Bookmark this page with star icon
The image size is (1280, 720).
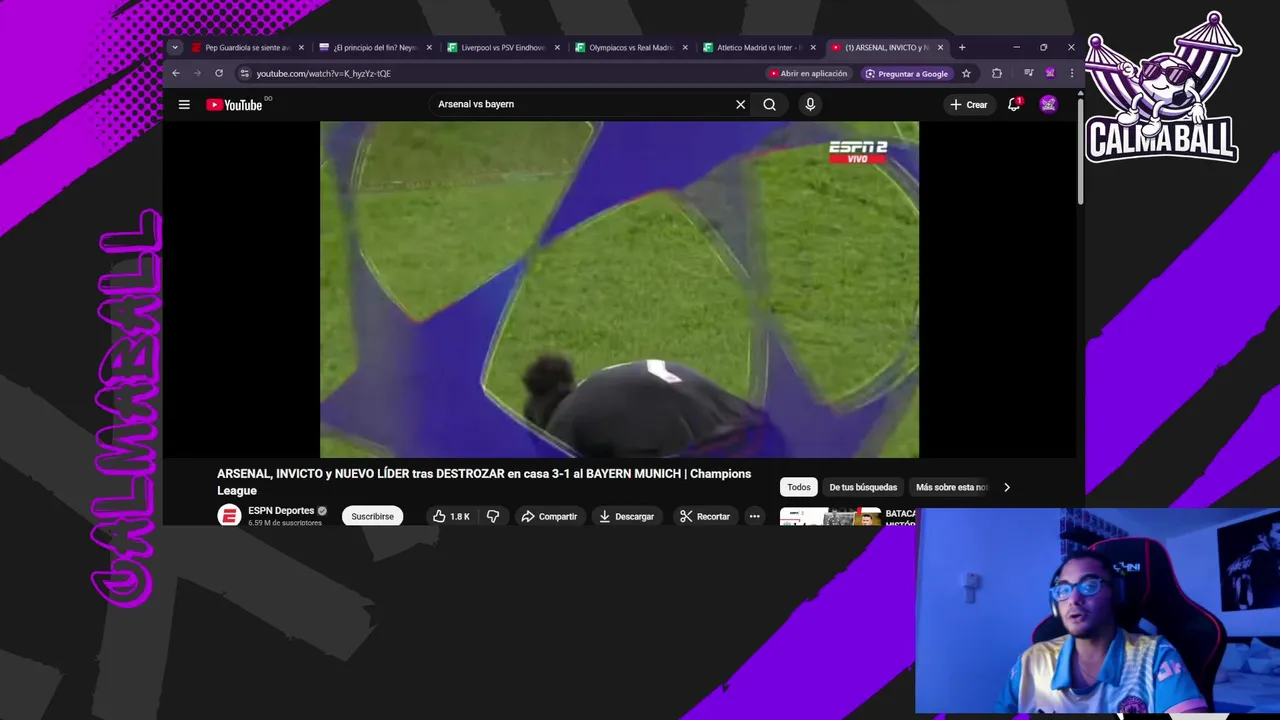point(966,73)
